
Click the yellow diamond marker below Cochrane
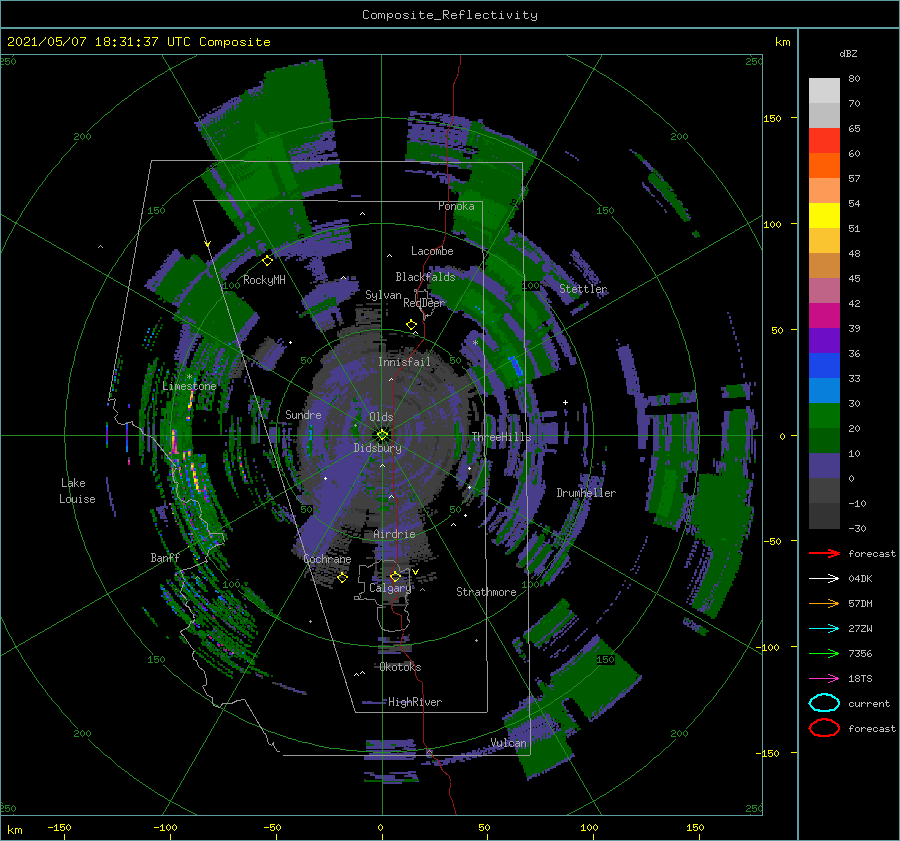(x=342, y=577)
